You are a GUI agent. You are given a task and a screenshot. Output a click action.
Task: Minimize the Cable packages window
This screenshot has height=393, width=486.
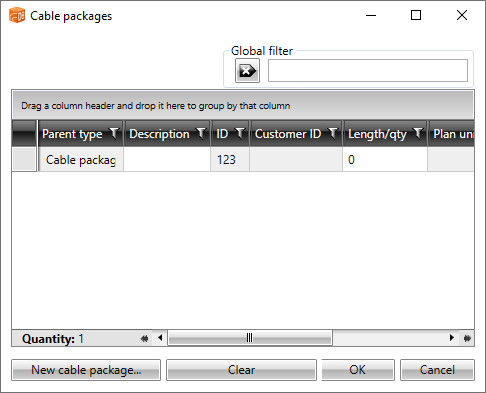[371, 15]
